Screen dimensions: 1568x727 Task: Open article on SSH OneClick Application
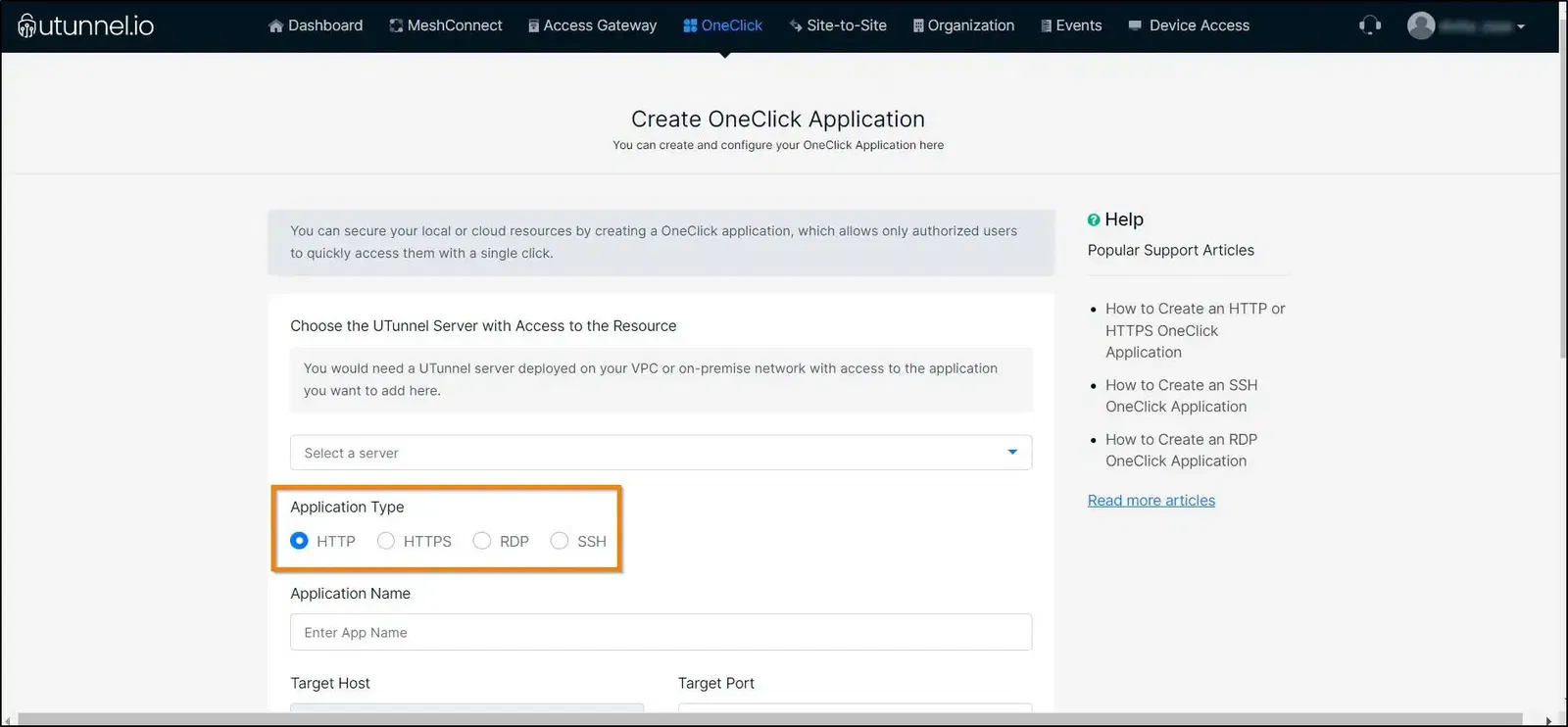click(1181, 396)
